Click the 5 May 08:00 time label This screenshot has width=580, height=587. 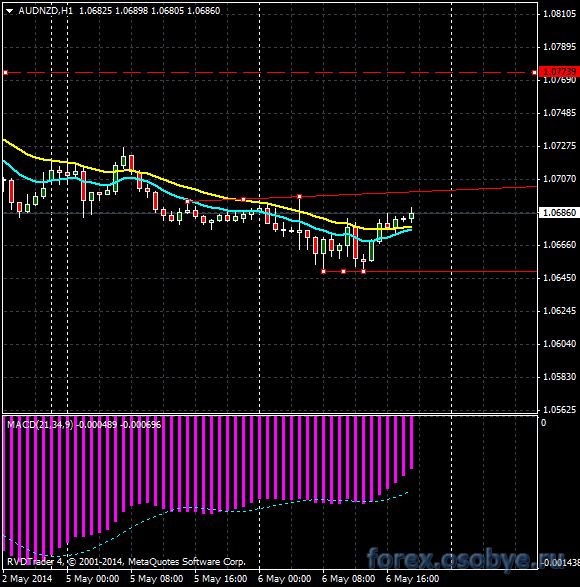[157, 579]
